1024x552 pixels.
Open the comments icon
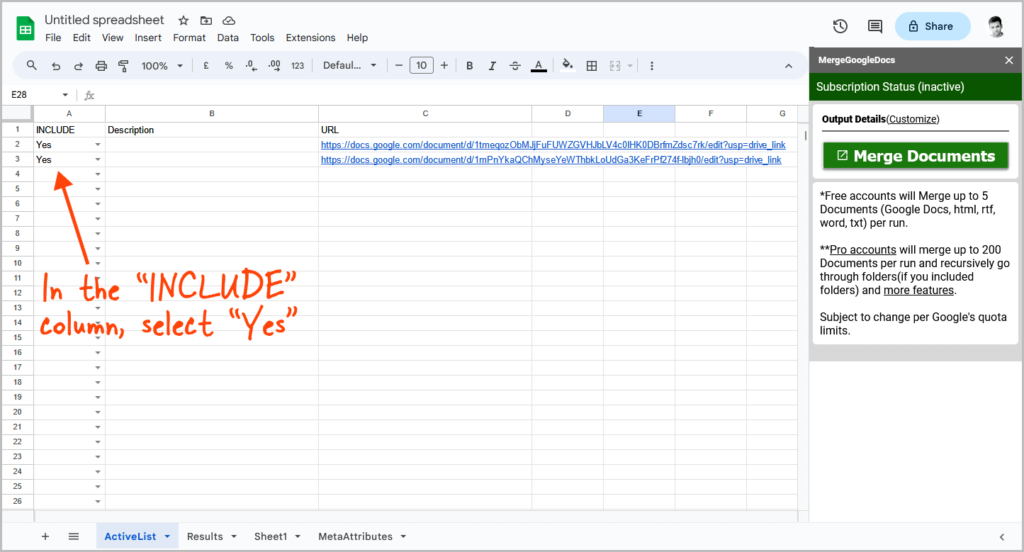[x=875, y=26]
